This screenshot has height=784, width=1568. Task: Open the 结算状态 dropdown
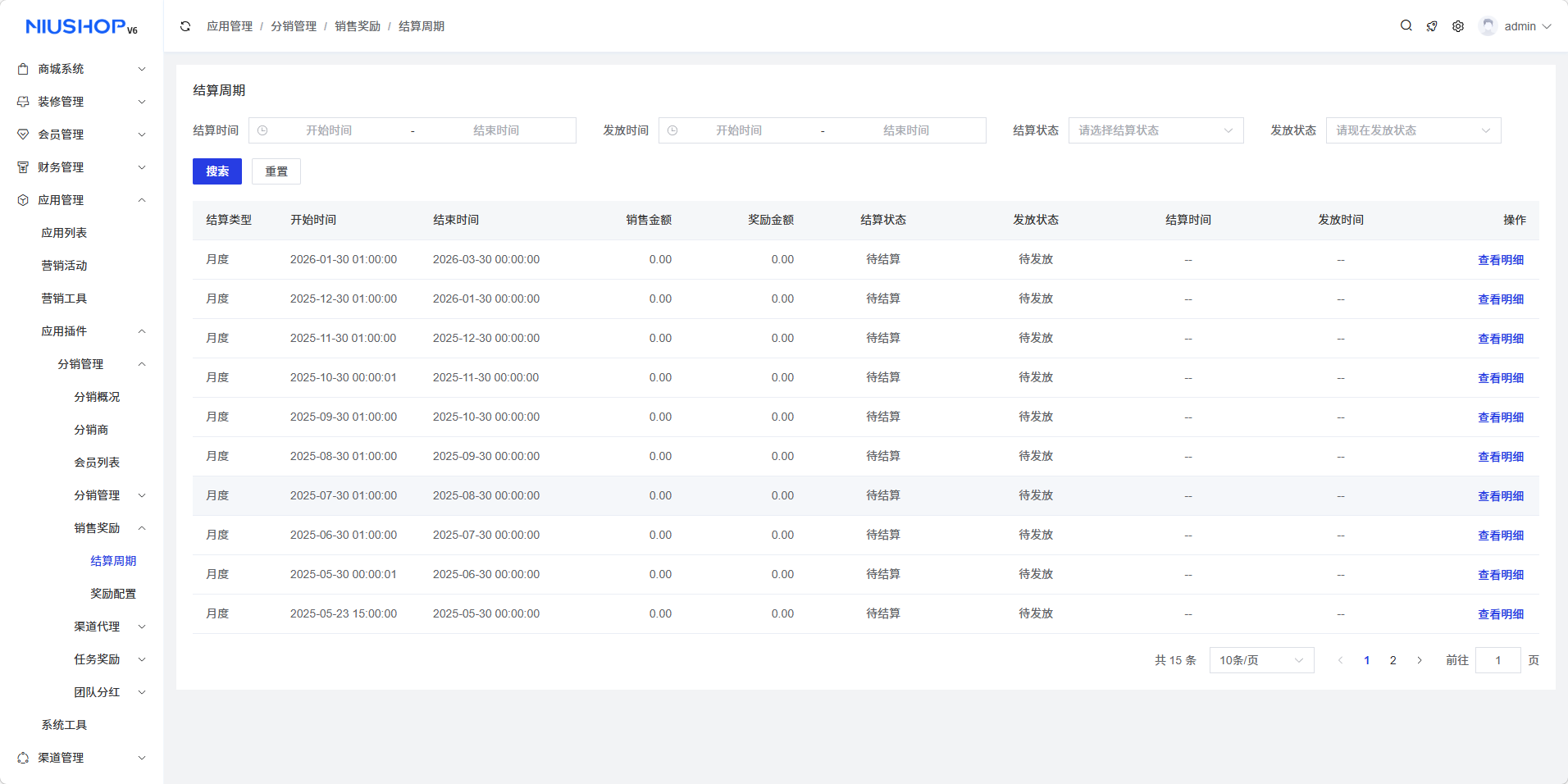[1155, 130]
